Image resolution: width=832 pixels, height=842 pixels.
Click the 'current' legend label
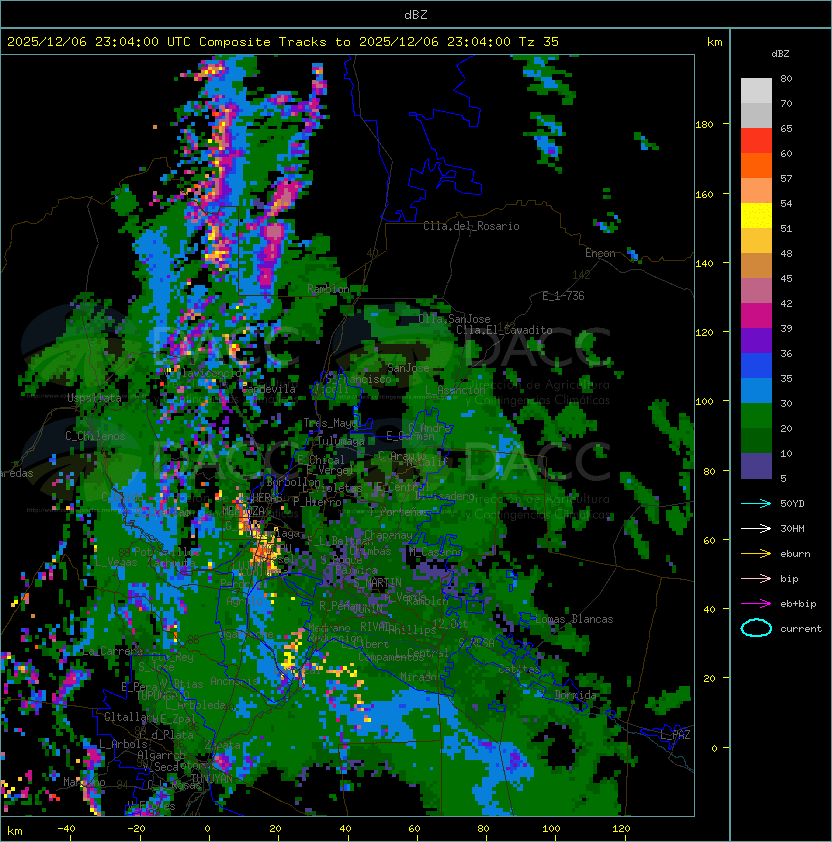click(801, 628)
